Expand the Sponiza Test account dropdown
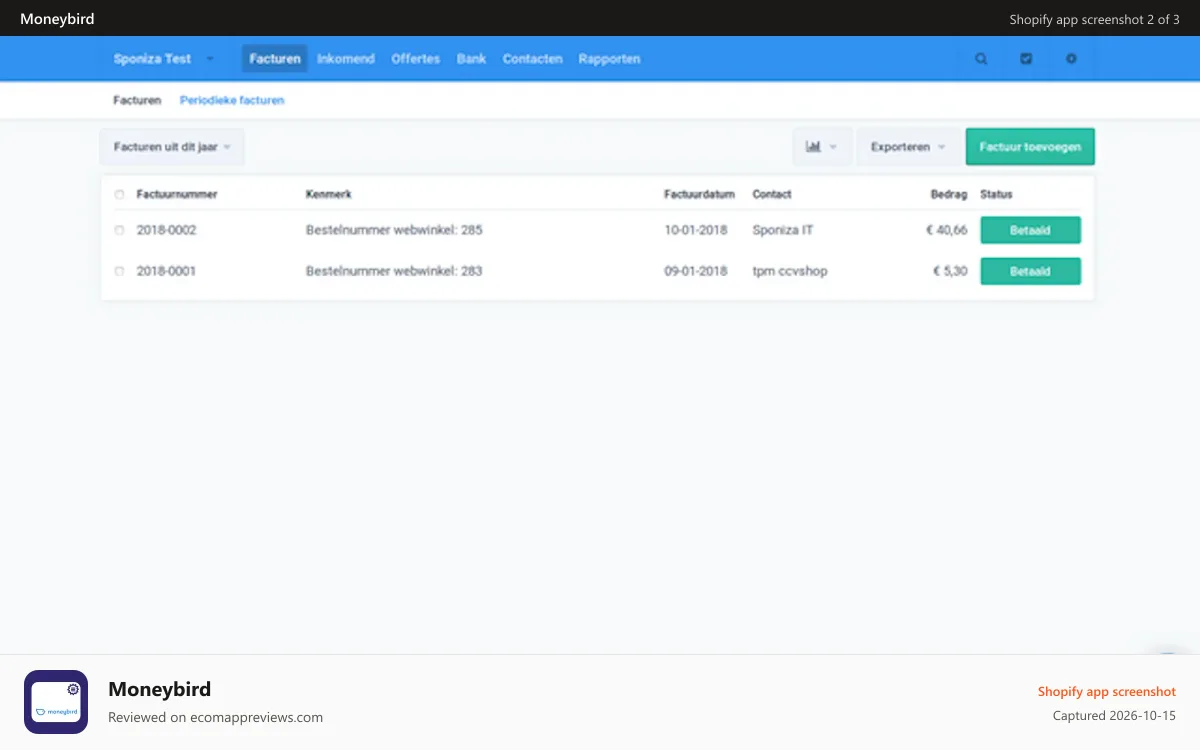The image size is (1200, 750). [164, 59]
